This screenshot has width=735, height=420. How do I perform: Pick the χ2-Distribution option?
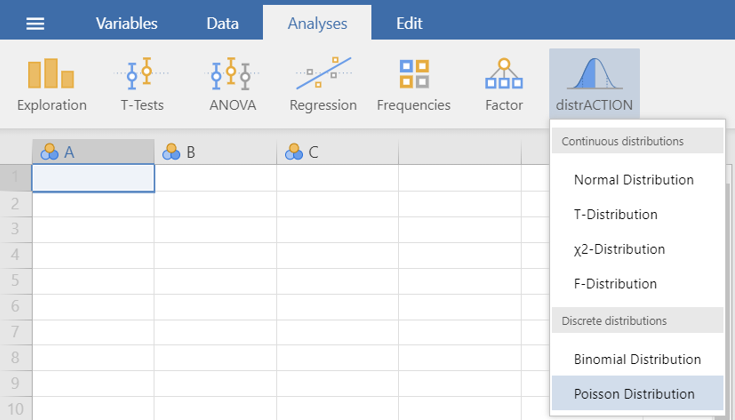click(x=619, y=249)
